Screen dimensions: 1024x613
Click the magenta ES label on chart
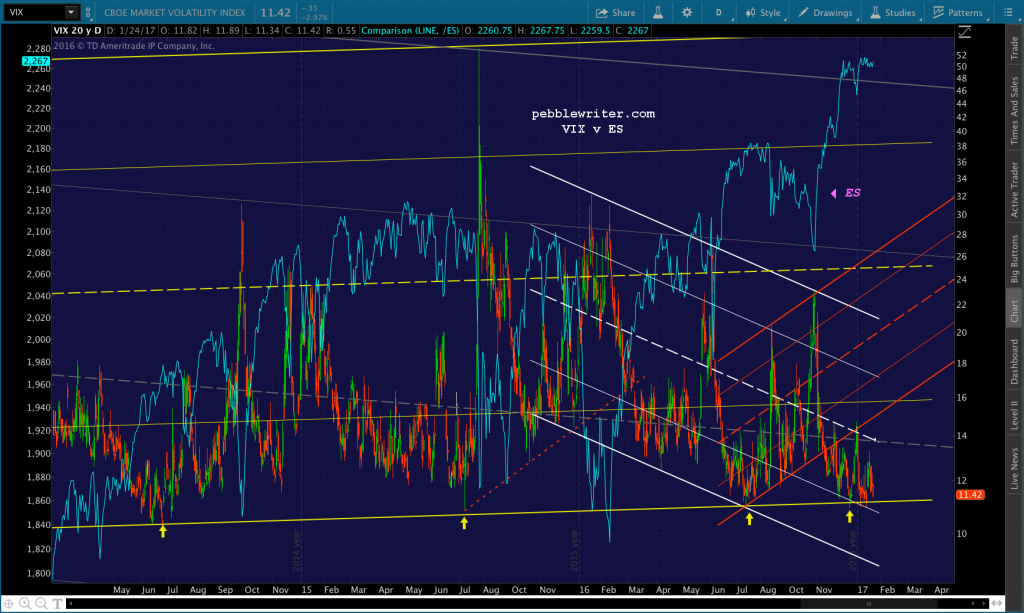[852, 193]
